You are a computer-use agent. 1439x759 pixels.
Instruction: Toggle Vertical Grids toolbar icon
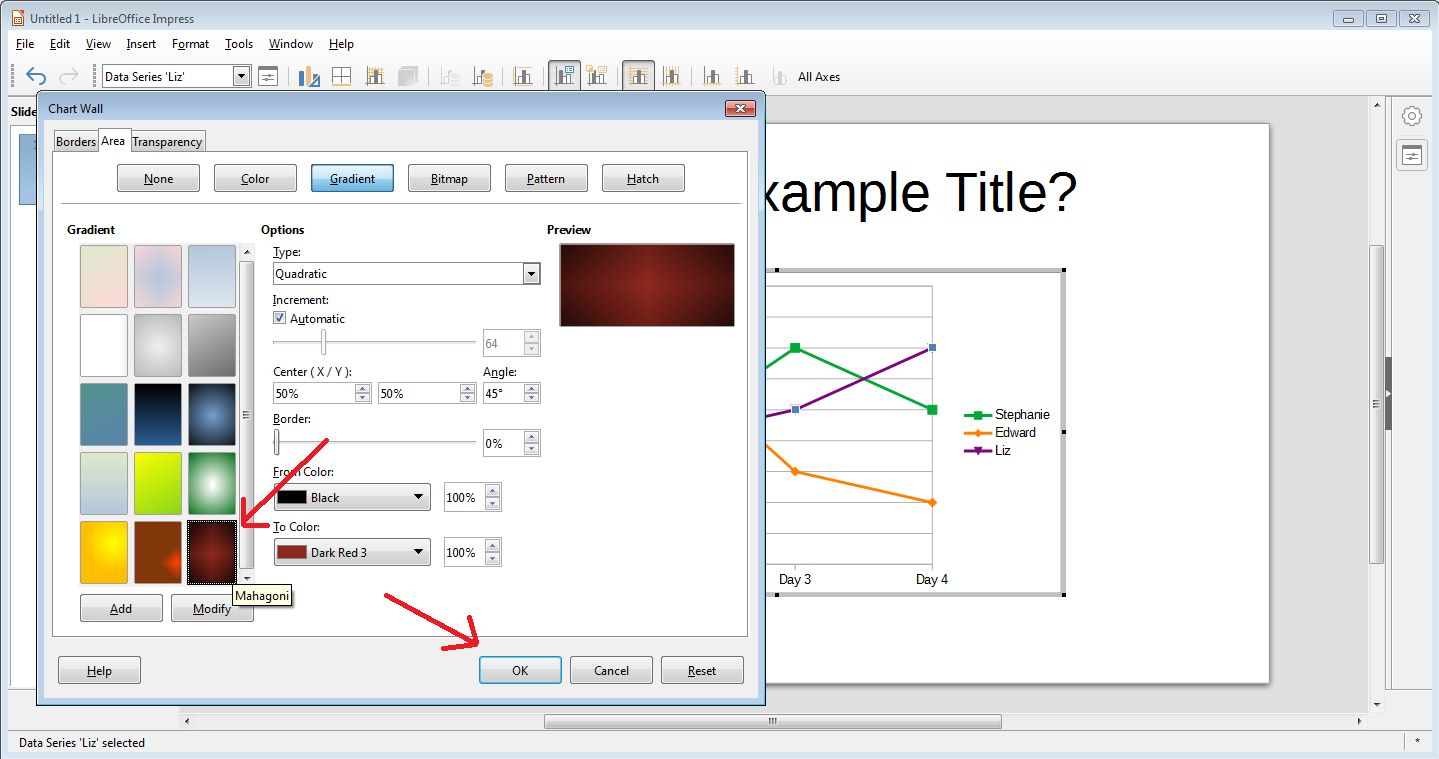click(x=671, y=76)
